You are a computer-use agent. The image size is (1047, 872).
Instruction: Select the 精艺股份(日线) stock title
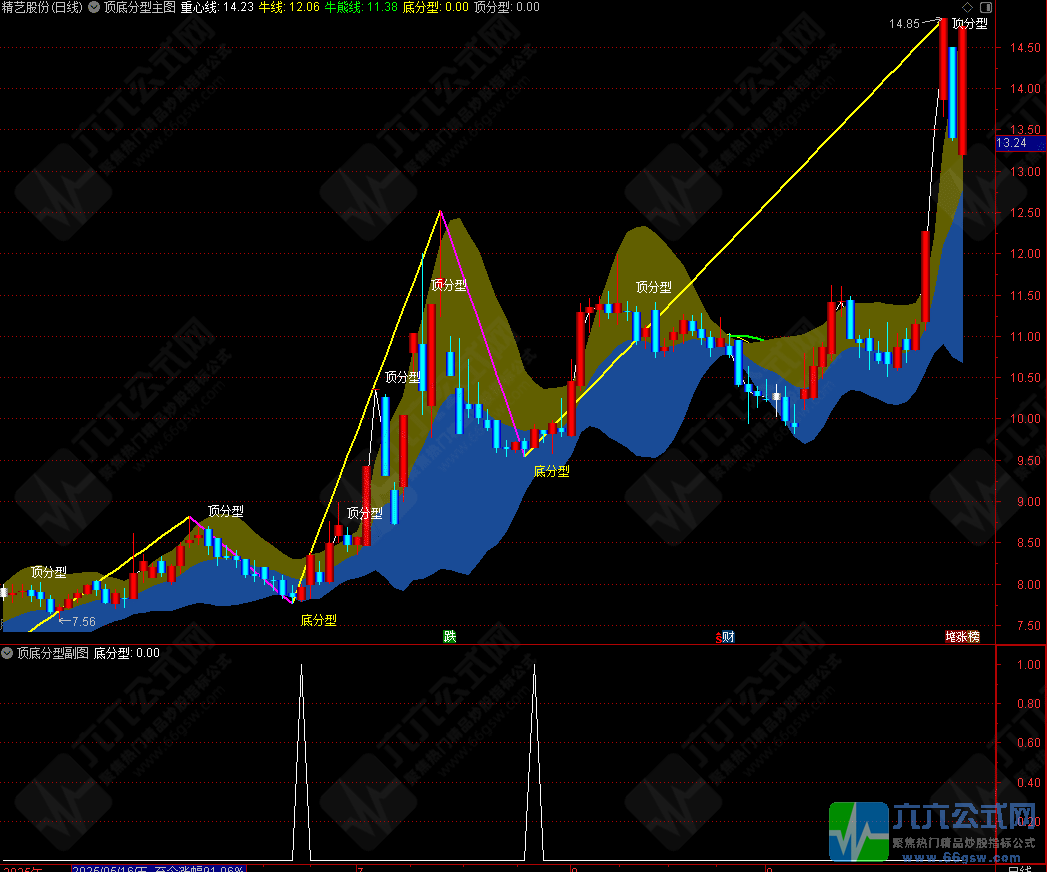coord(43,7)
